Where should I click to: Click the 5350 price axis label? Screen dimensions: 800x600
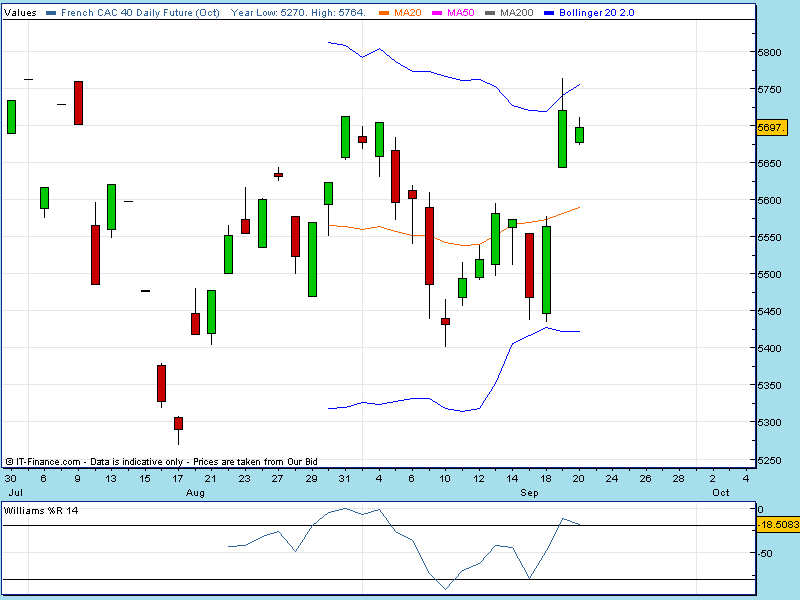769,386
